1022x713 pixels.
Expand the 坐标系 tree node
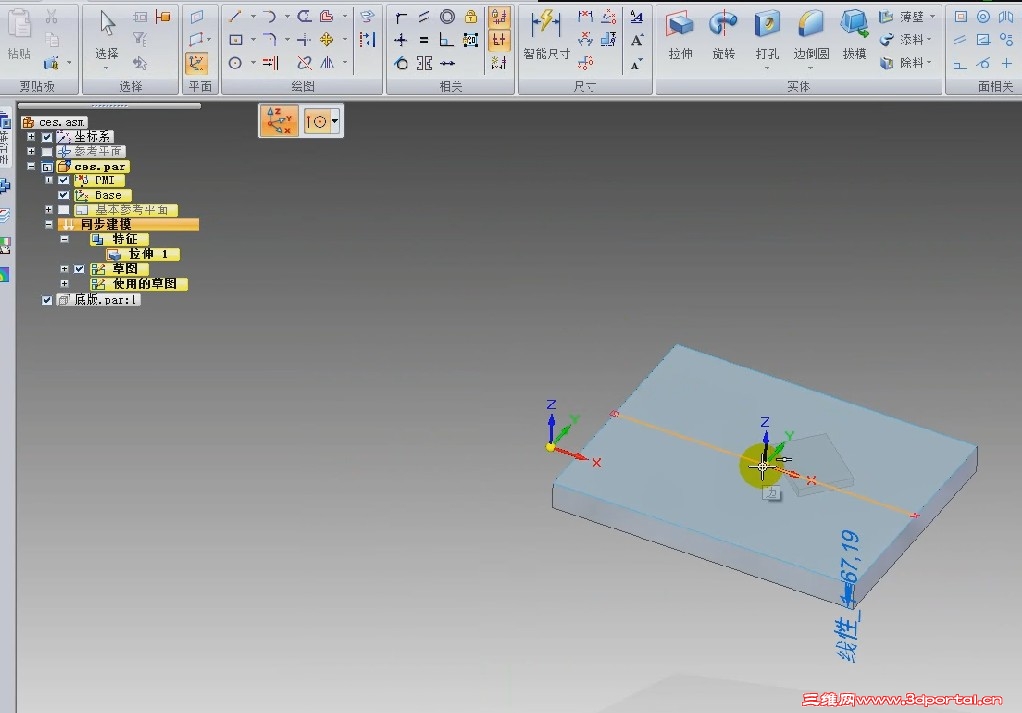31,137
